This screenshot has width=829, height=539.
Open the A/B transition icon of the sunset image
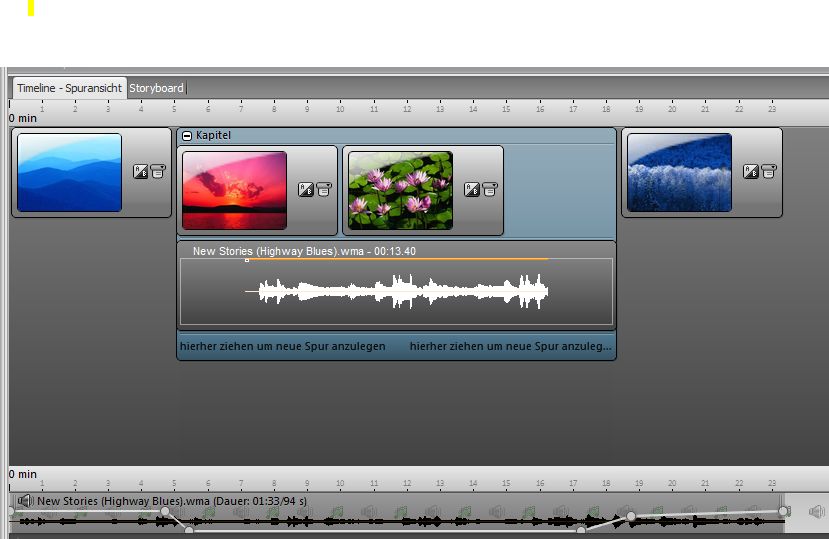coord(306,190)
